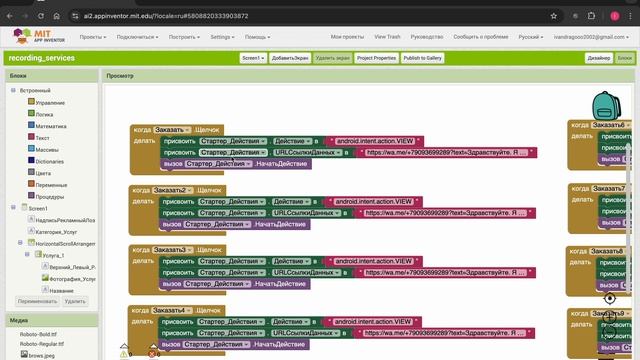Open the Математика blocks drawer

coord(51,127)
